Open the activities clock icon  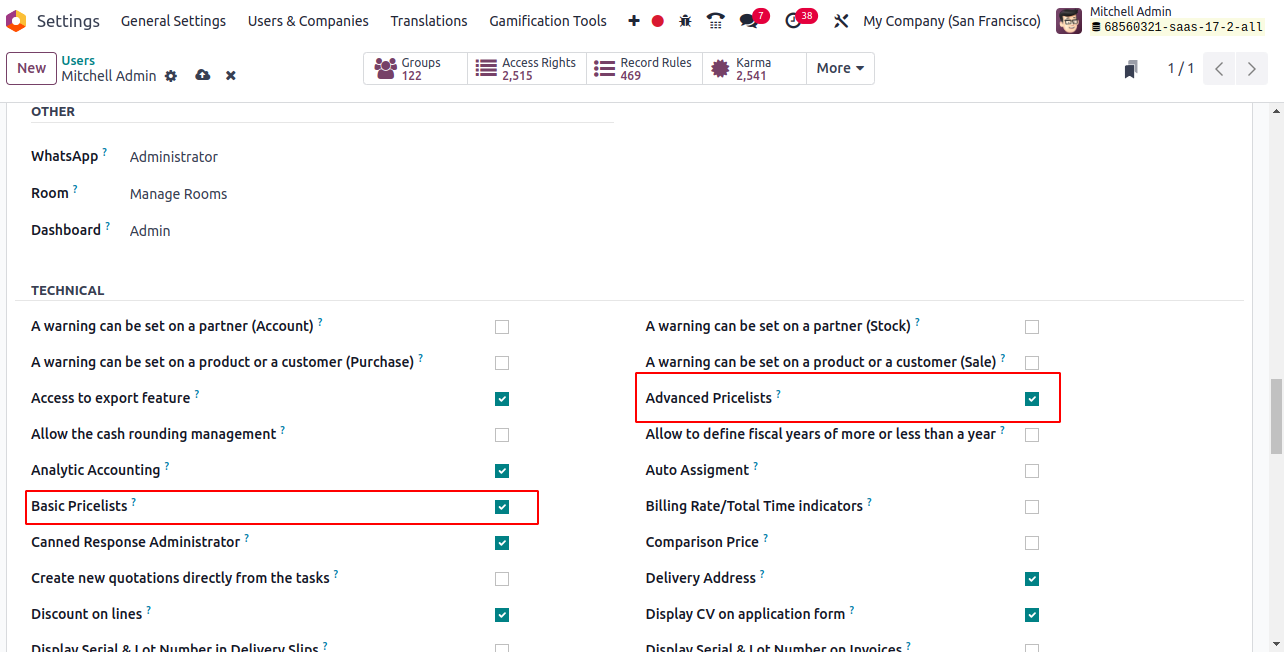(794, 21)
